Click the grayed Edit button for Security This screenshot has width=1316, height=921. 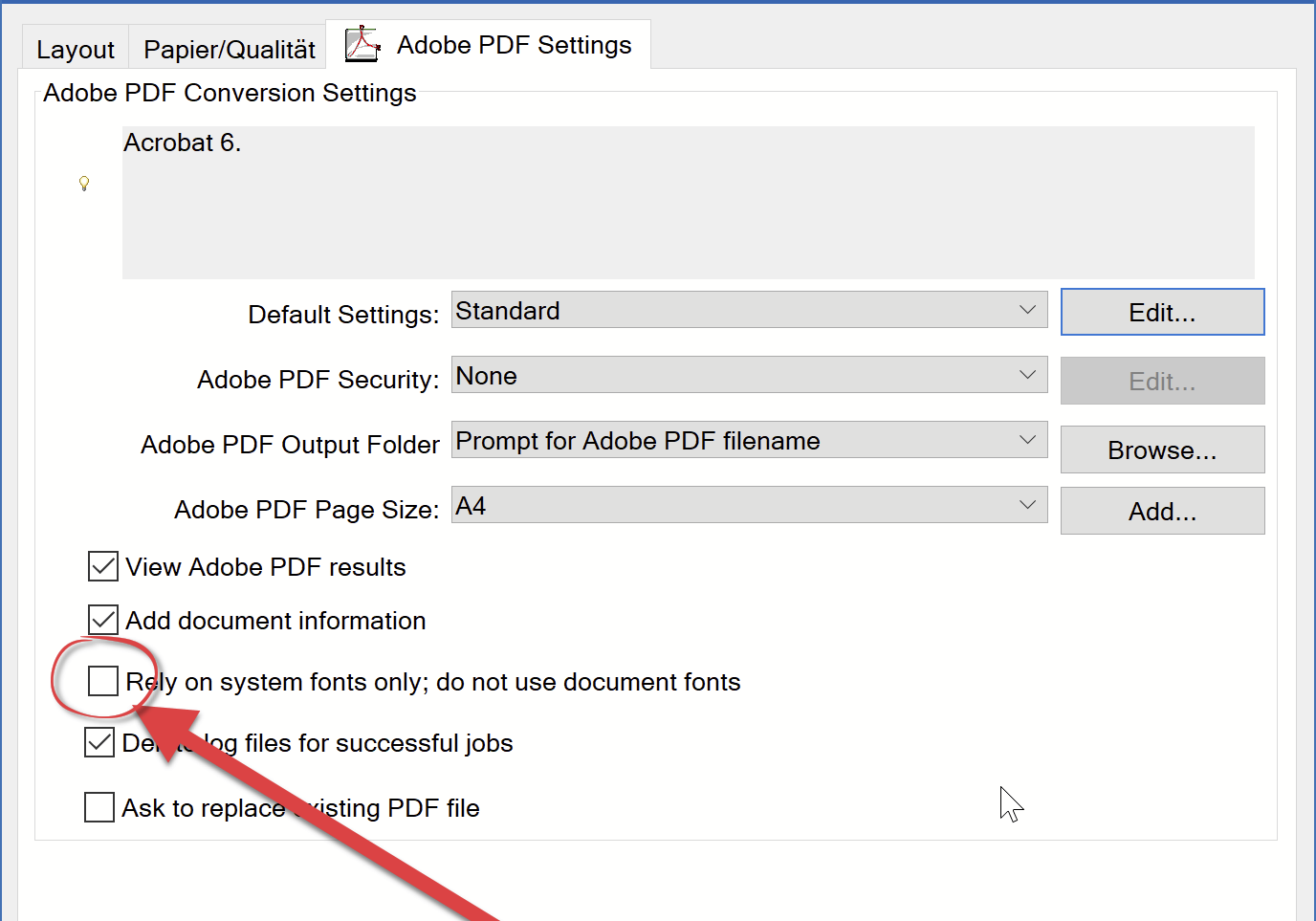(x=1162, y=381)
